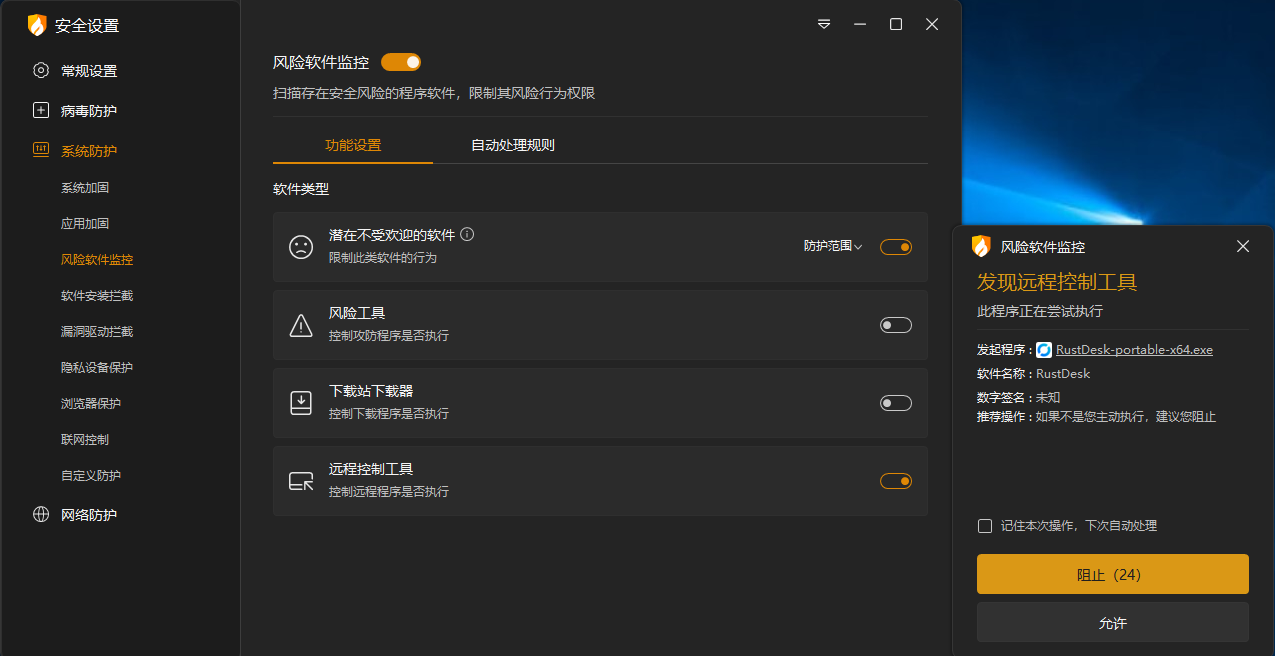The image size is (1275, 656).
Task: Click the 推荐操作 advice text in the alert
Action: tap(1096, 417)
